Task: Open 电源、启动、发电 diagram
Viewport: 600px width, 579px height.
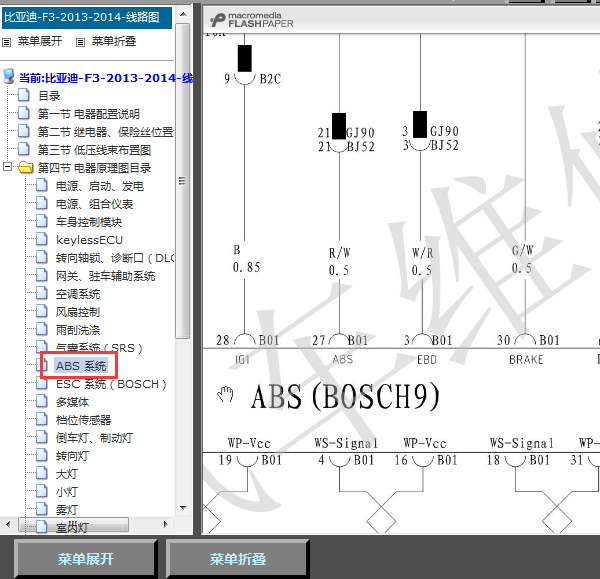Action: click(x=100, y=186)
